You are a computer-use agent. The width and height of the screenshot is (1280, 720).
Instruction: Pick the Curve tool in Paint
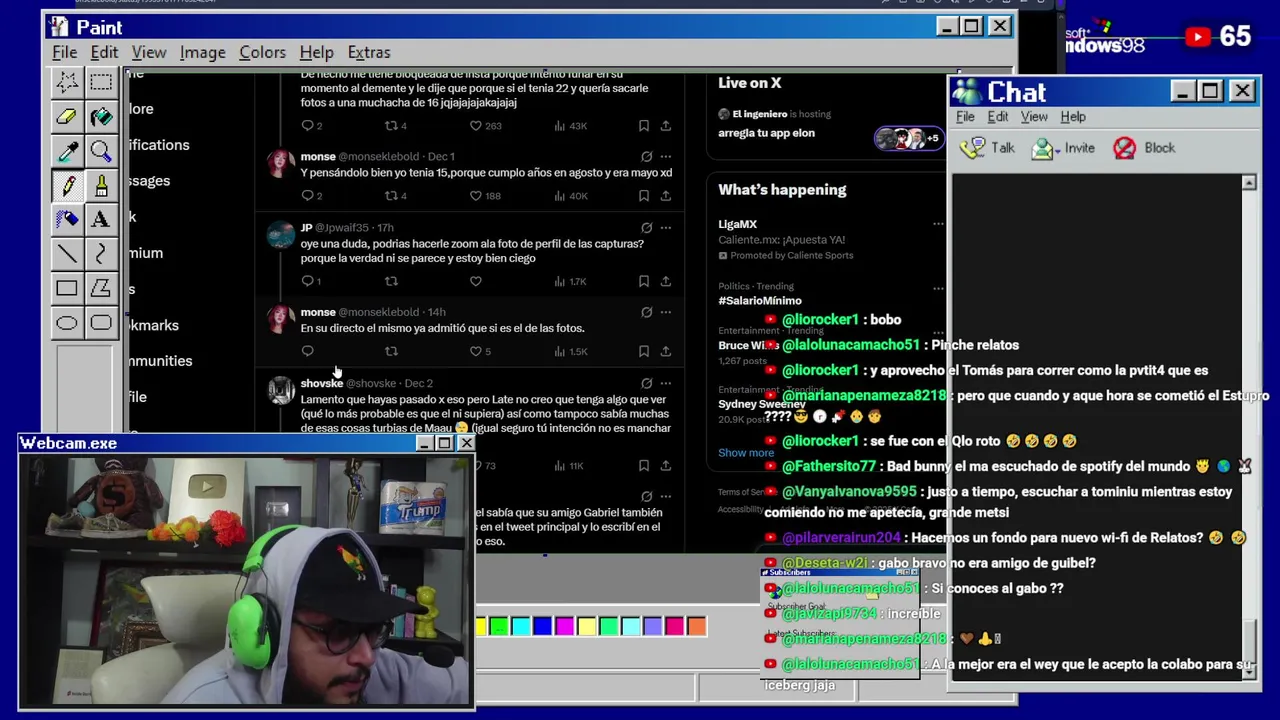(x=101, y=254)
